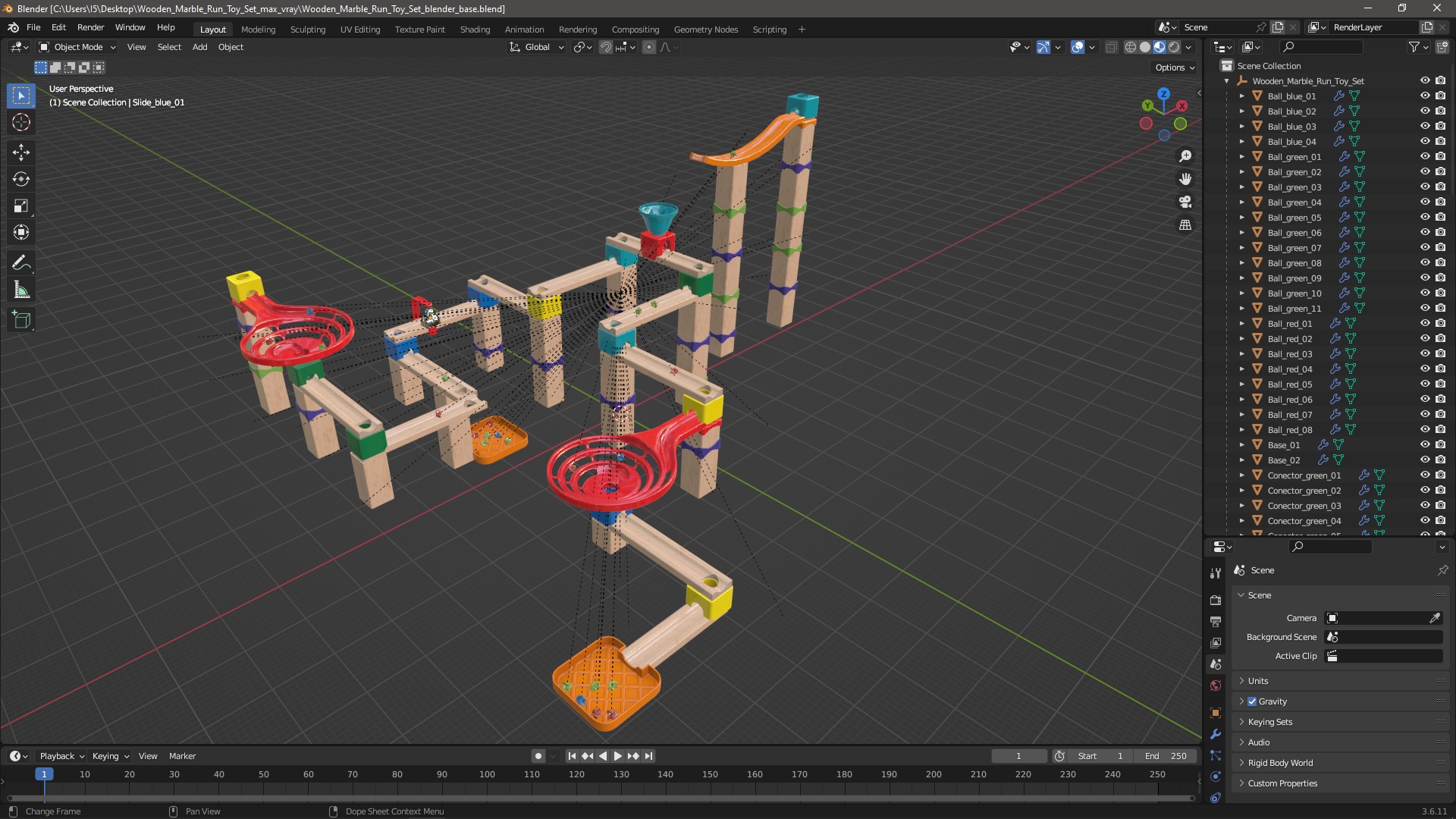Switch to wireframe viewport shading
Screen dimensions: 1456x819
(x=1130, y=47)
